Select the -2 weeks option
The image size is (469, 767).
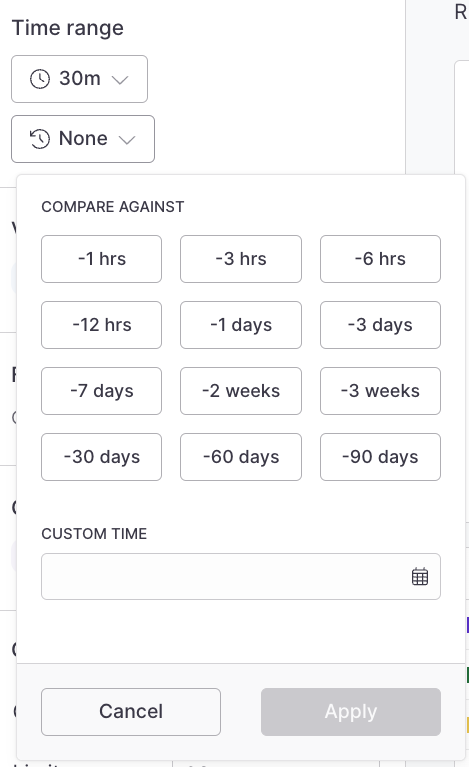[241, 391]
